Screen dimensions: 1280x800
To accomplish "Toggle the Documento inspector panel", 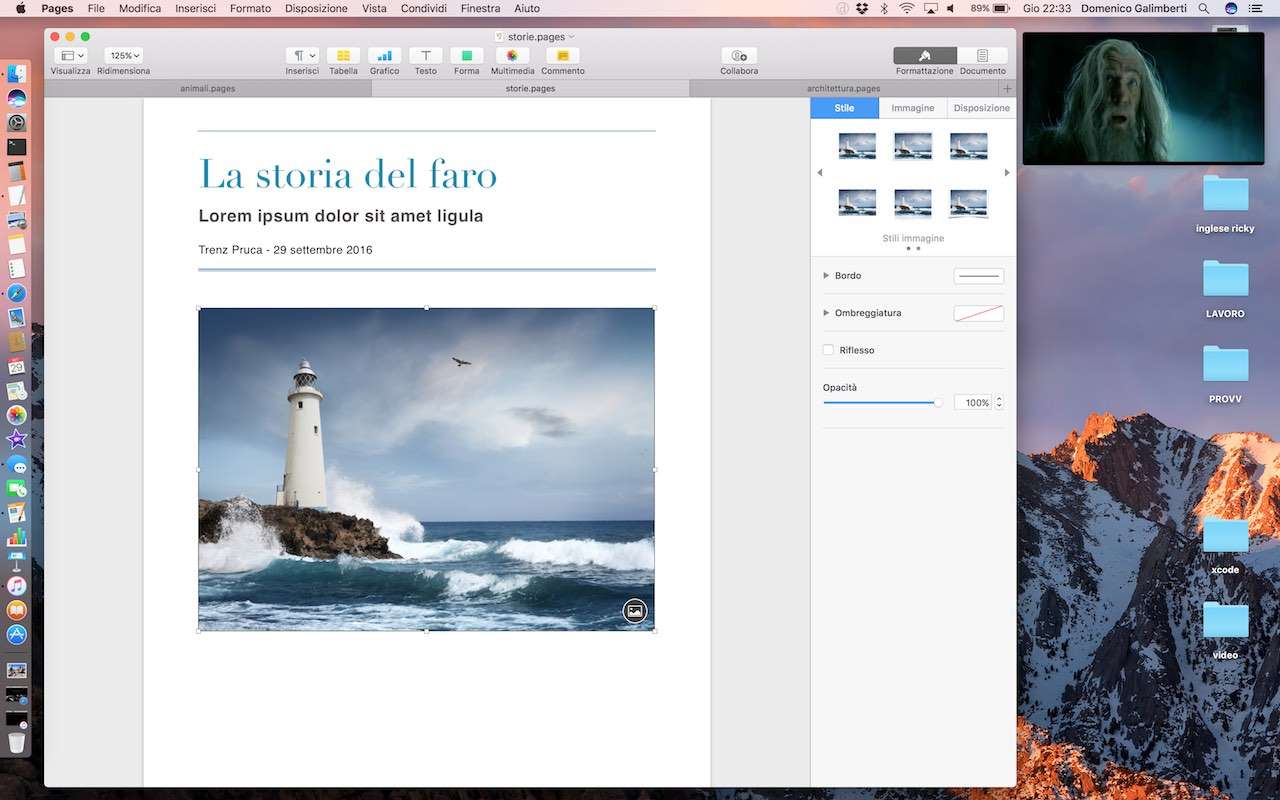I will [982, 56].
